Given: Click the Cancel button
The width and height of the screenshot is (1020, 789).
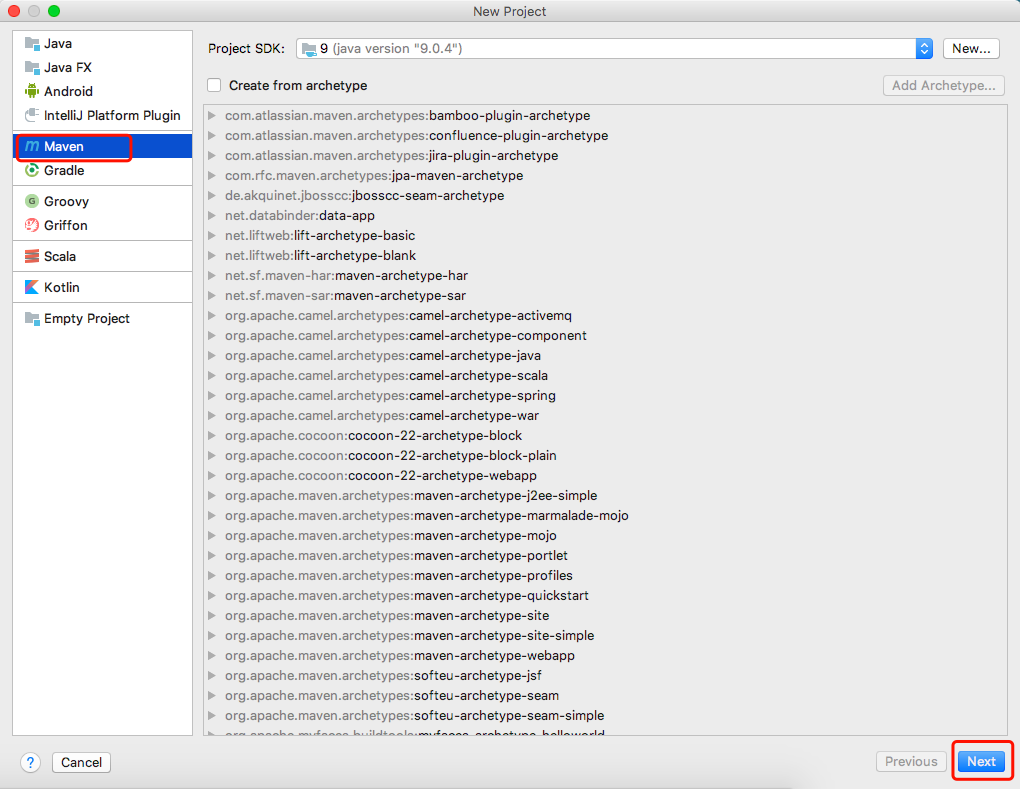Looking at the screenshot, I should click(81, 762).
